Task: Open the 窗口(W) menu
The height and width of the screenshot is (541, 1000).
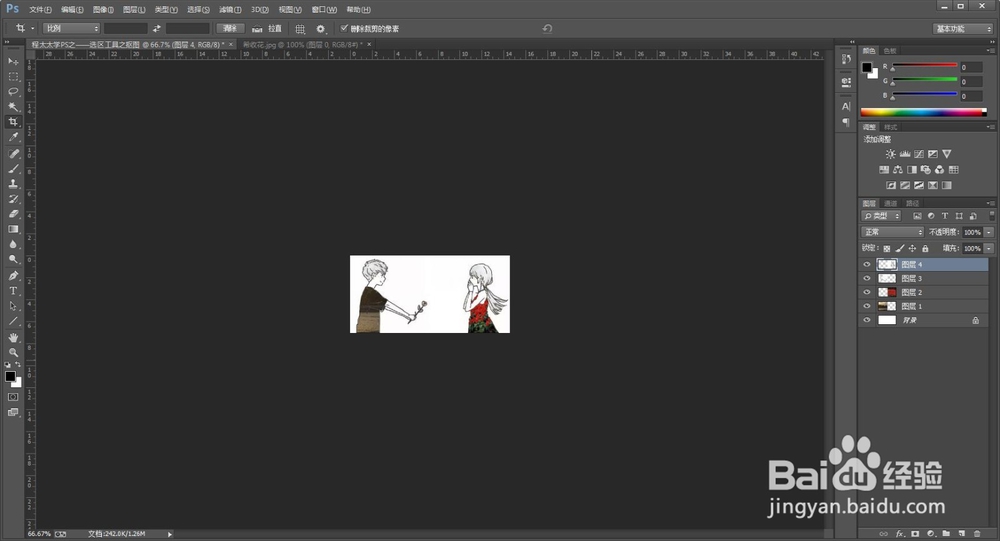Action: [324, 10]
